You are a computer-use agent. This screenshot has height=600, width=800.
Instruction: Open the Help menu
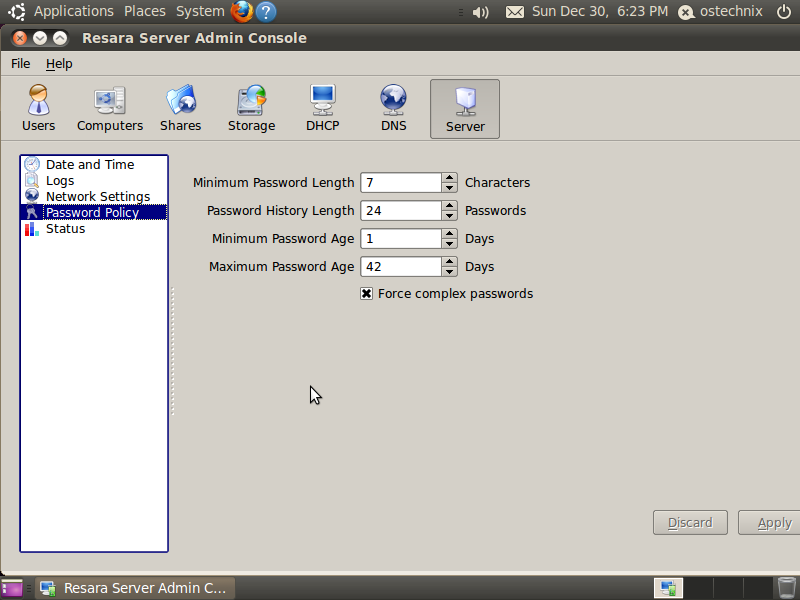coord(59,64)
